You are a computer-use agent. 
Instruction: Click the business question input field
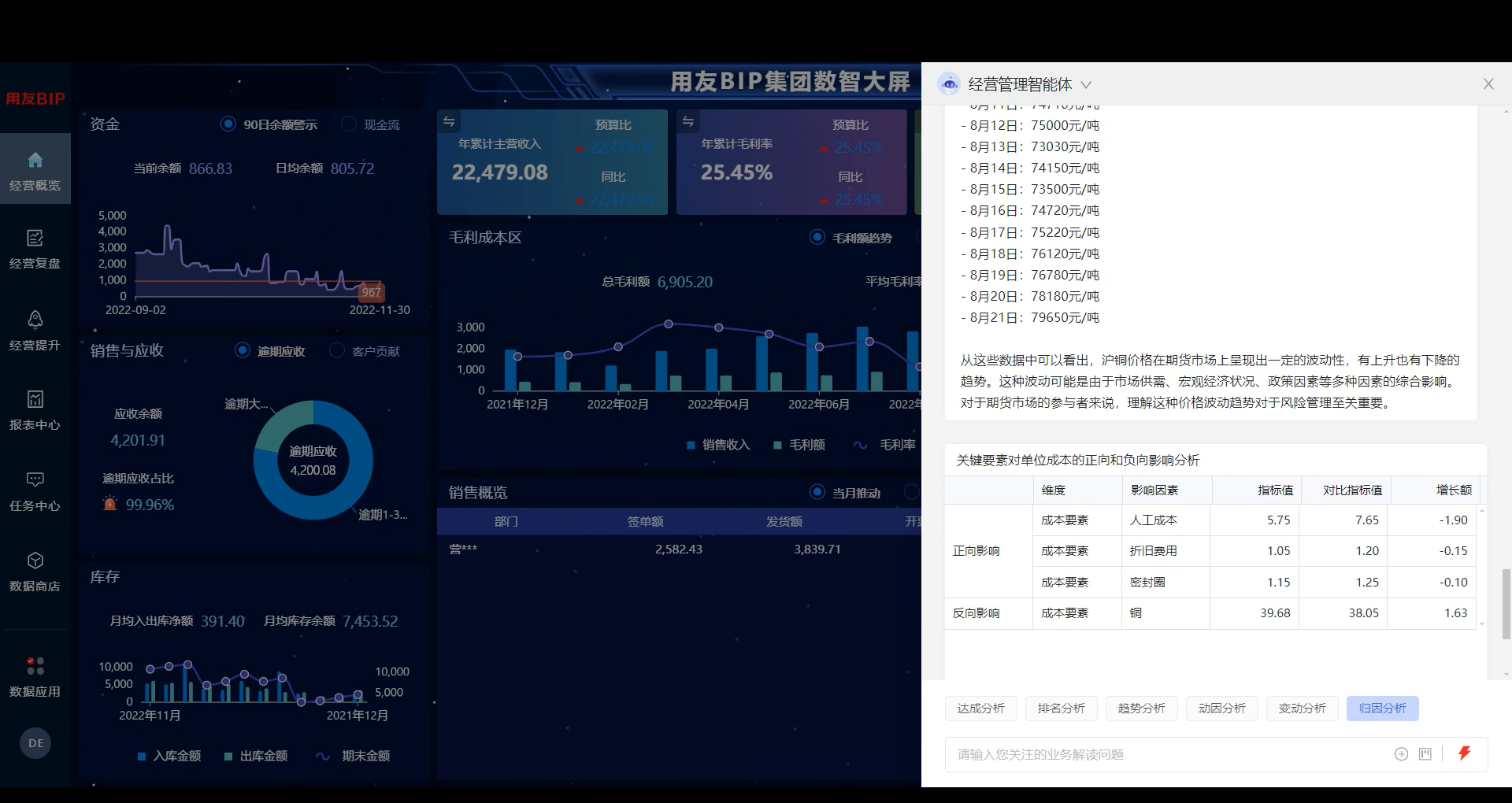click(1142, 754)
